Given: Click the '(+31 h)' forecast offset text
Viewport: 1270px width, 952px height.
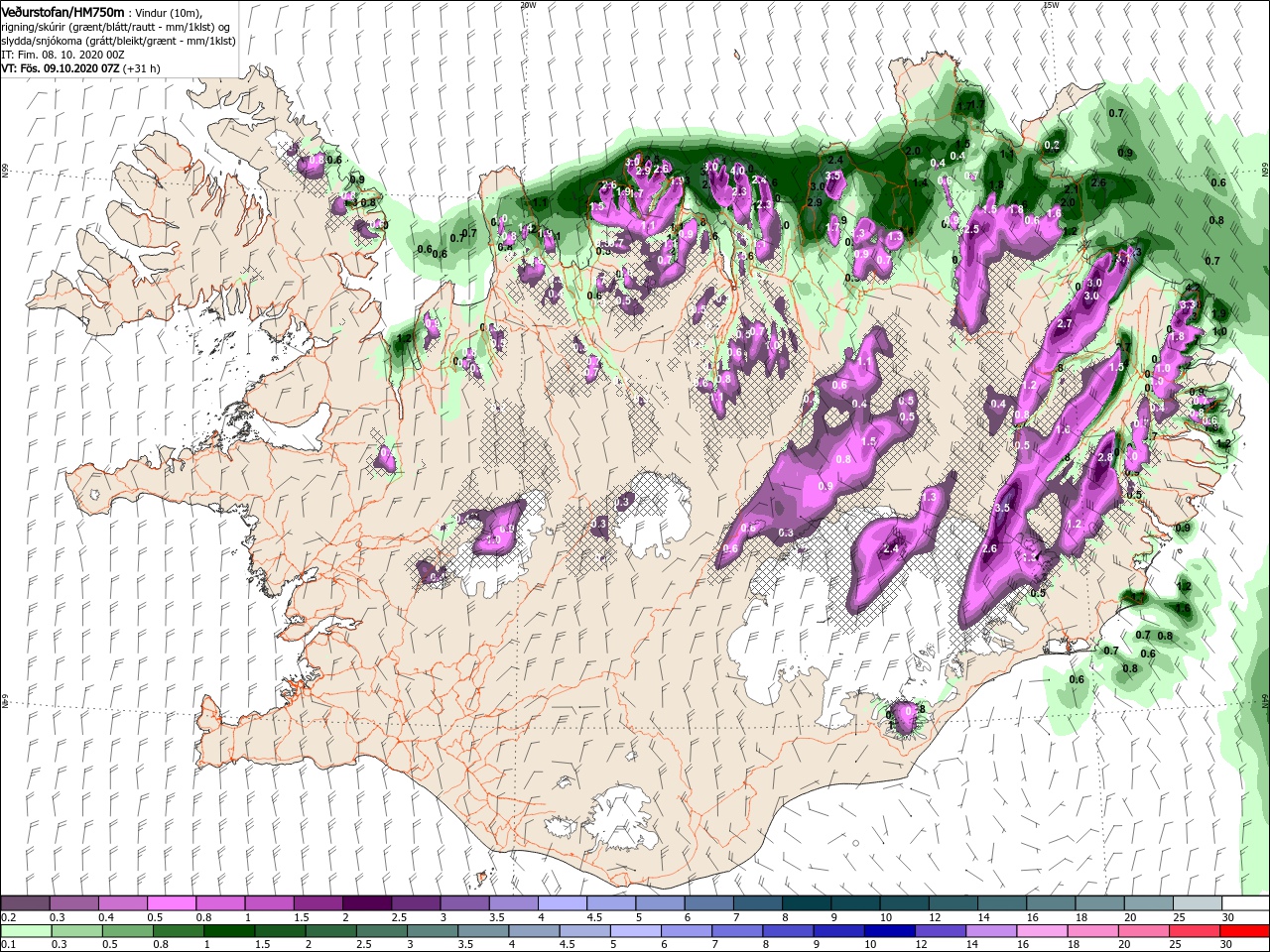Looking at the screenshot, I should click(x=142, y=68).
